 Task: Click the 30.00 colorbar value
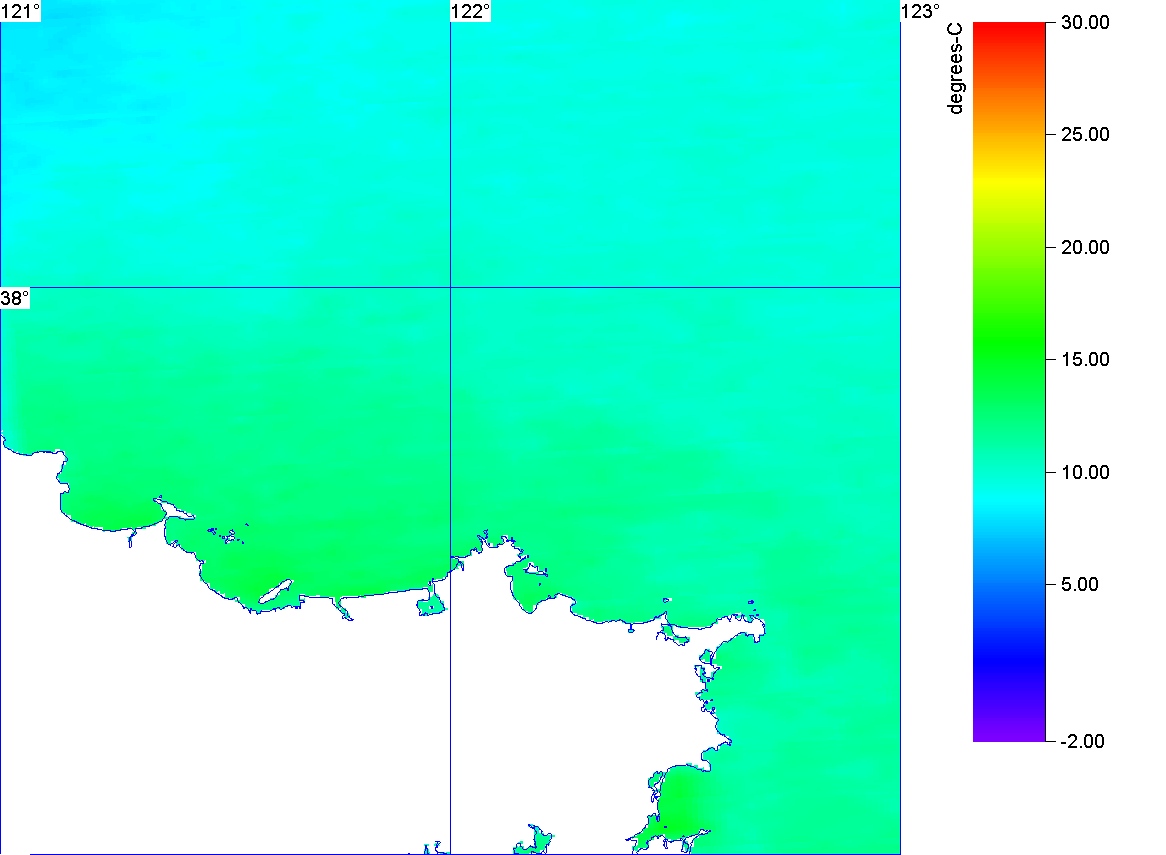[1085, 22]
